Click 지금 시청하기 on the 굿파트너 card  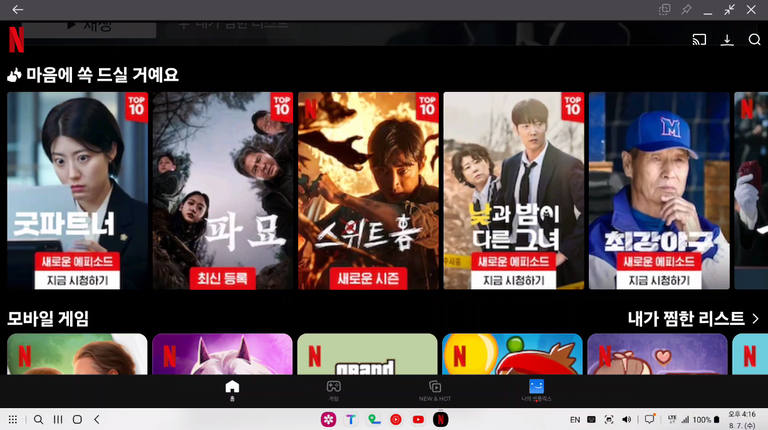coord(77,280)
